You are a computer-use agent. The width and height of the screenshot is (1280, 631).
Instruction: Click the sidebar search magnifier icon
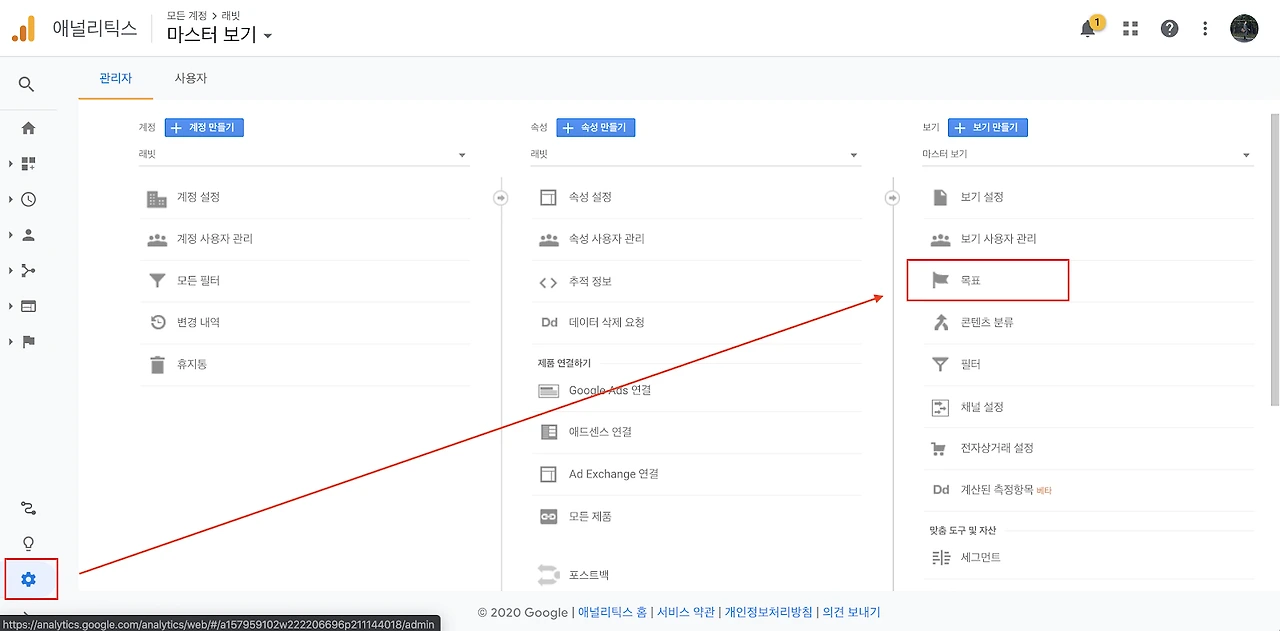[x=28, y=85]
